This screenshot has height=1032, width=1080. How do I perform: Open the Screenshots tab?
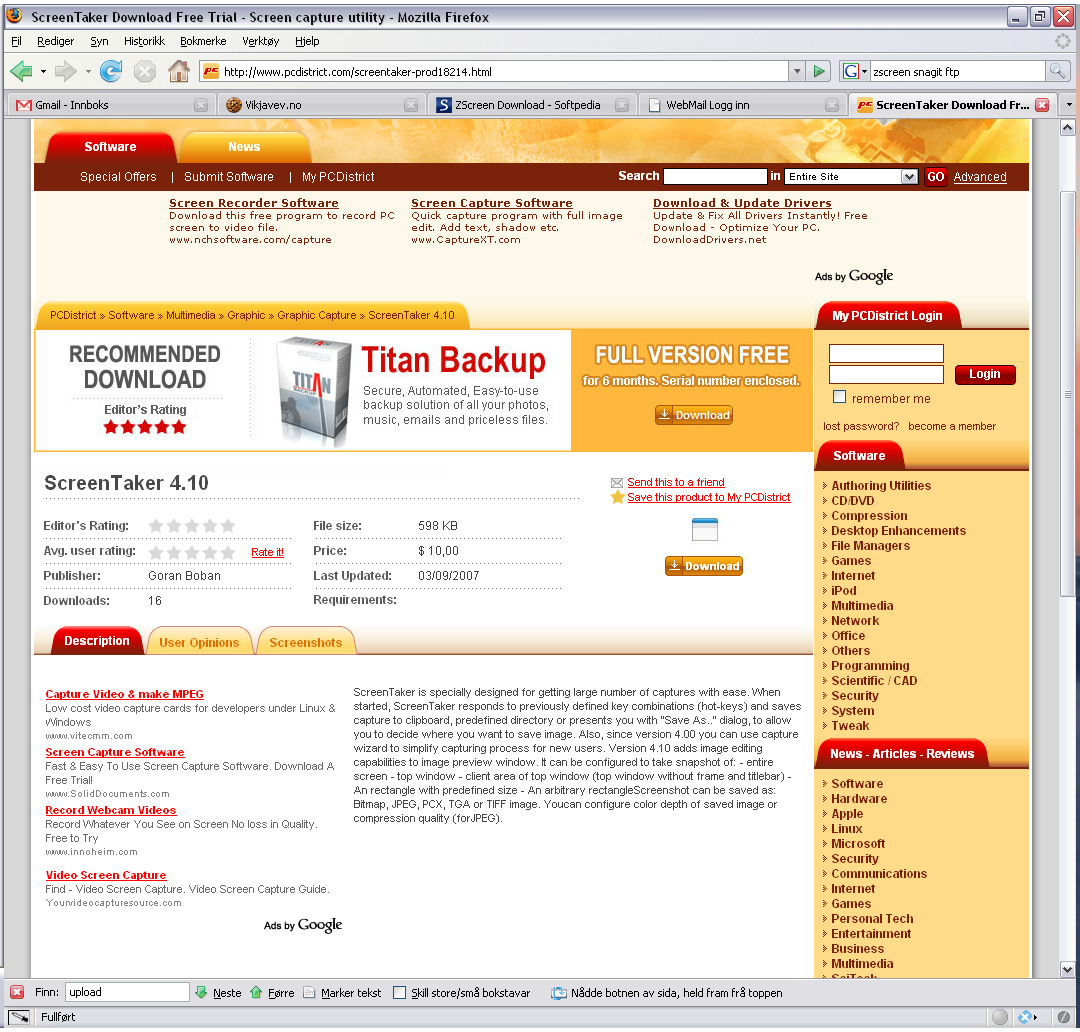(305, 642)
